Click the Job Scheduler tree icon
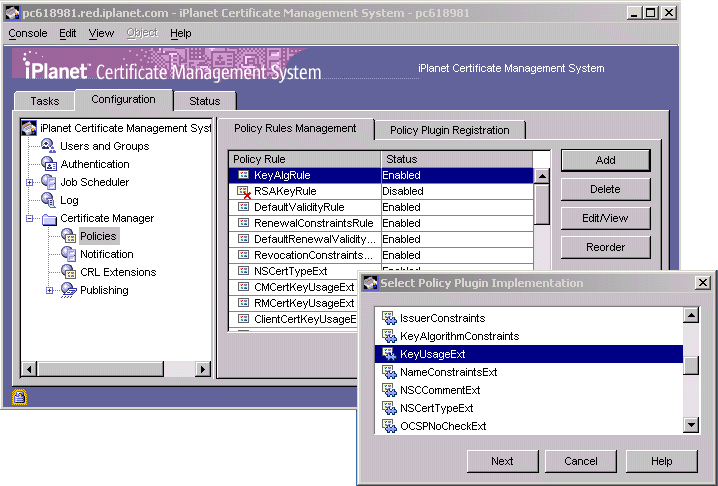Screen dimensions: 718x486 (49, 182)
